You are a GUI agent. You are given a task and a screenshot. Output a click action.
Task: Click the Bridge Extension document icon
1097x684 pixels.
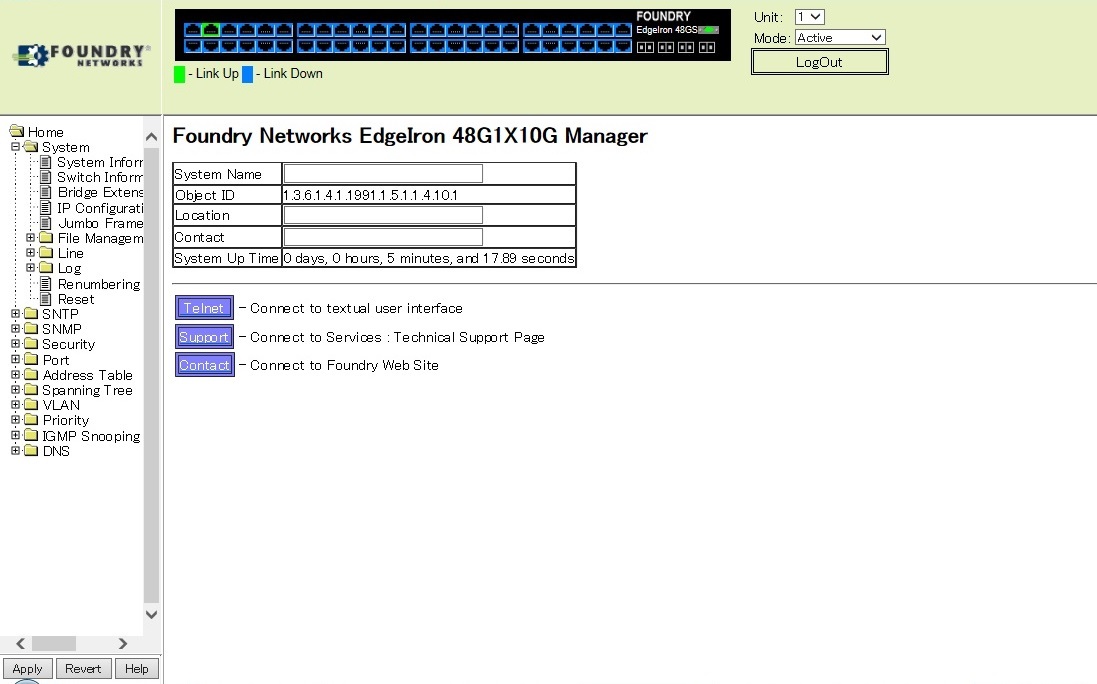point(45,192)
